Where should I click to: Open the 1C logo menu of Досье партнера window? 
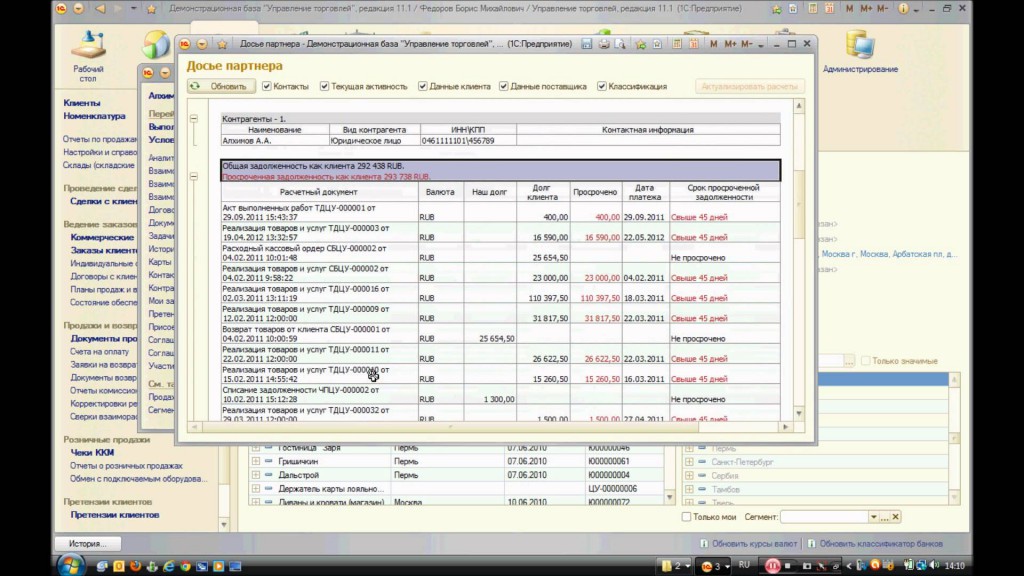tap(185, 44)
